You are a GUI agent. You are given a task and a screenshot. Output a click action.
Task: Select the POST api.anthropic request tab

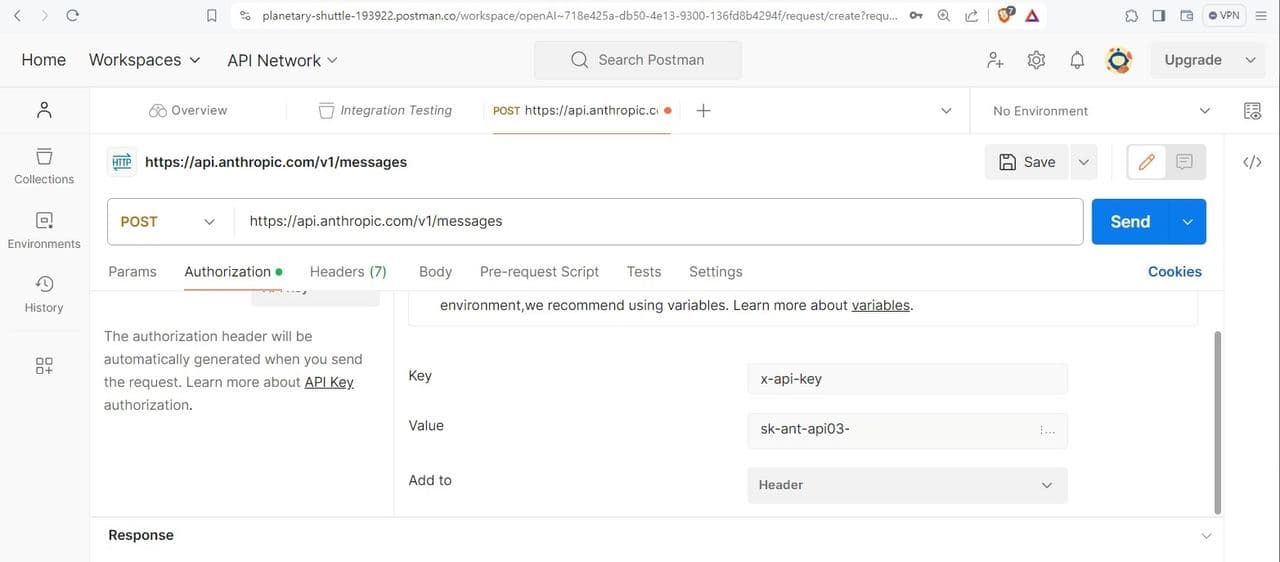click(x=580, y=110)
